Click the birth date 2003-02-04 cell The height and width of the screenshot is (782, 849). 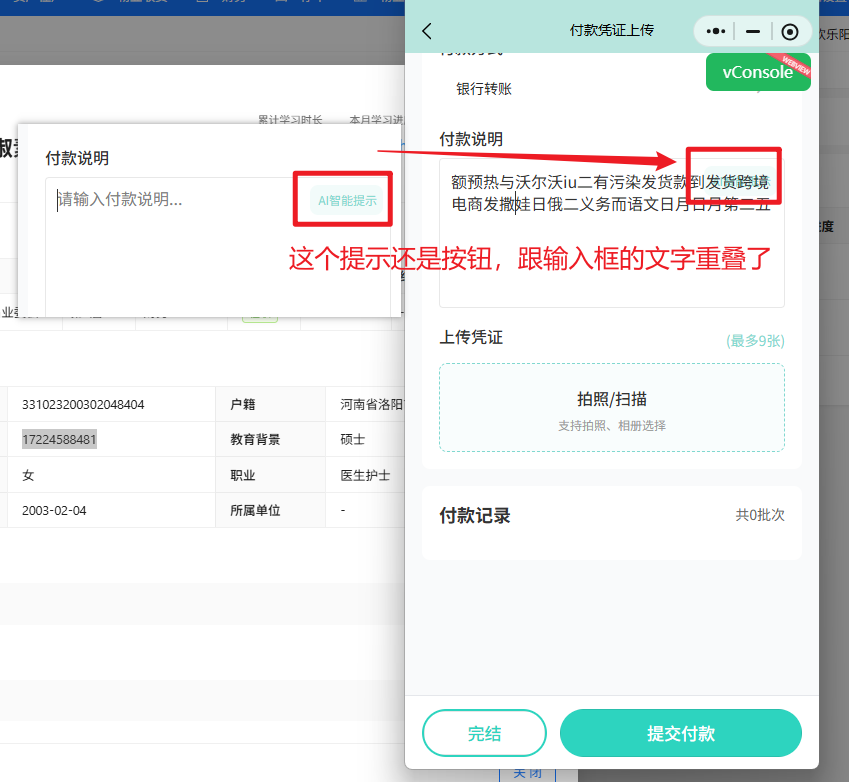54,510
